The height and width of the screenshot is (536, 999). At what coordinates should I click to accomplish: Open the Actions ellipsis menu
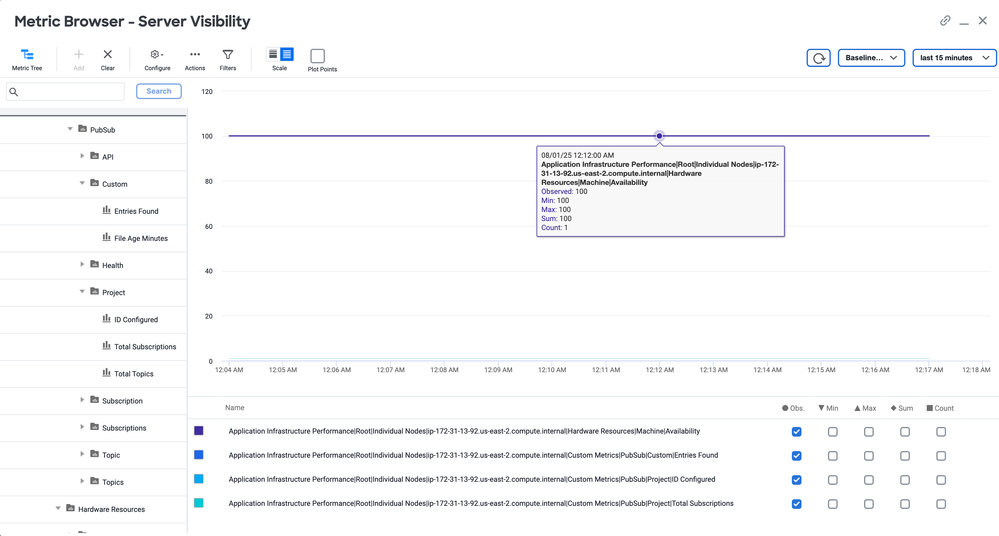click(195, 55)
